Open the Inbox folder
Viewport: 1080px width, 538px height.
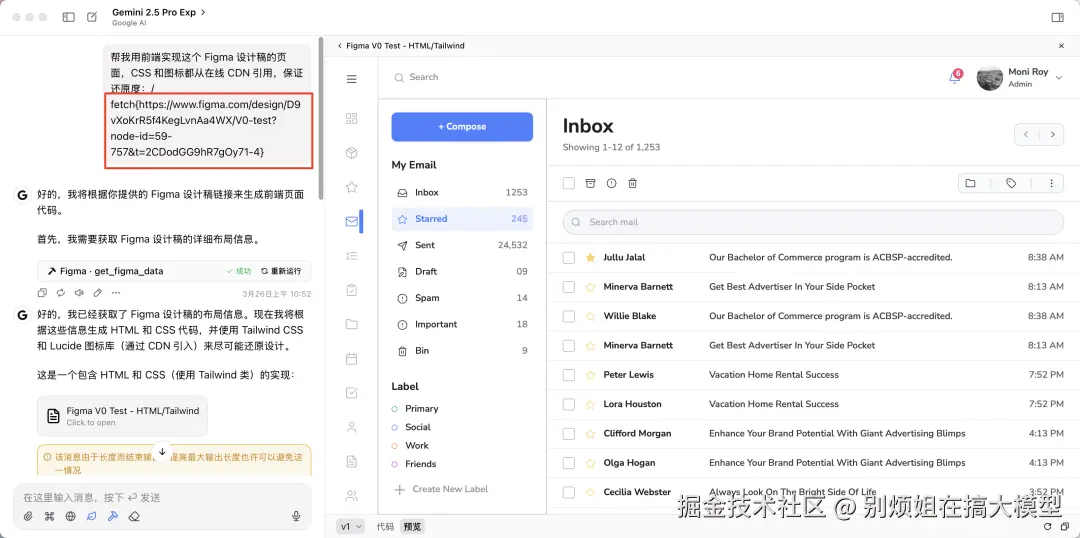coord(462,193)
